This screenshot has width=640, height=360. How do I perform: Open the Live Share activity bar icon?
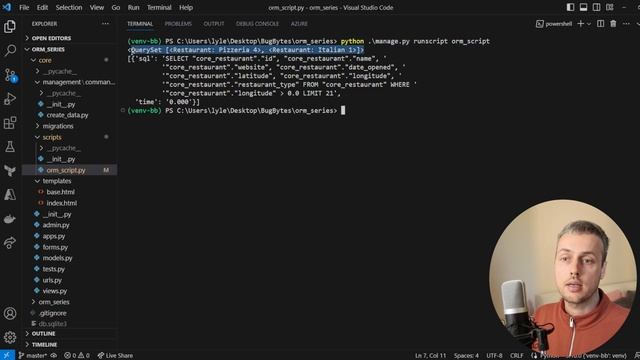(x=10, y=243)
